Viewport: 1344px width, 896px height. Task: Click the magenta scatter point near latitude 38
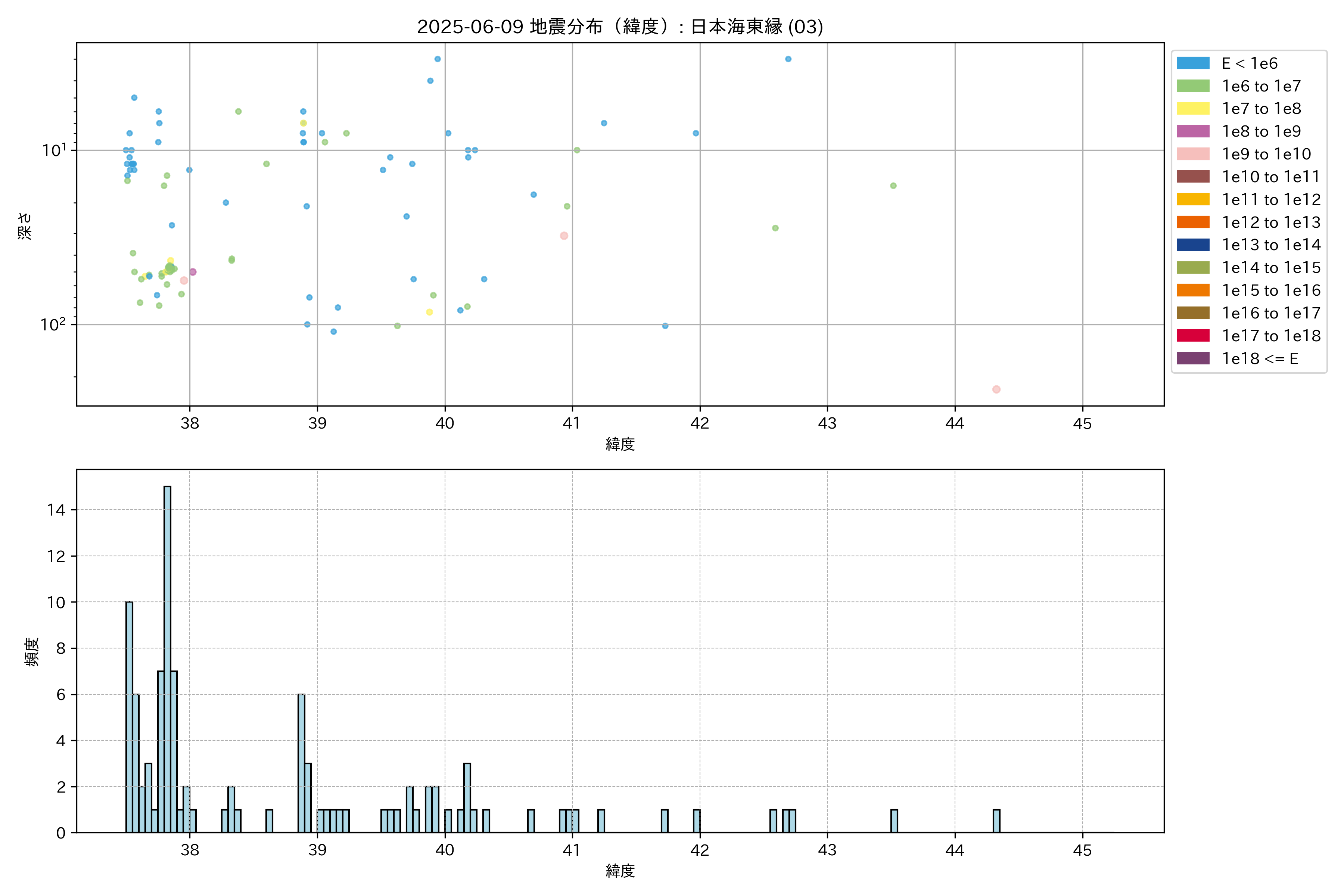tap(193, 272)
